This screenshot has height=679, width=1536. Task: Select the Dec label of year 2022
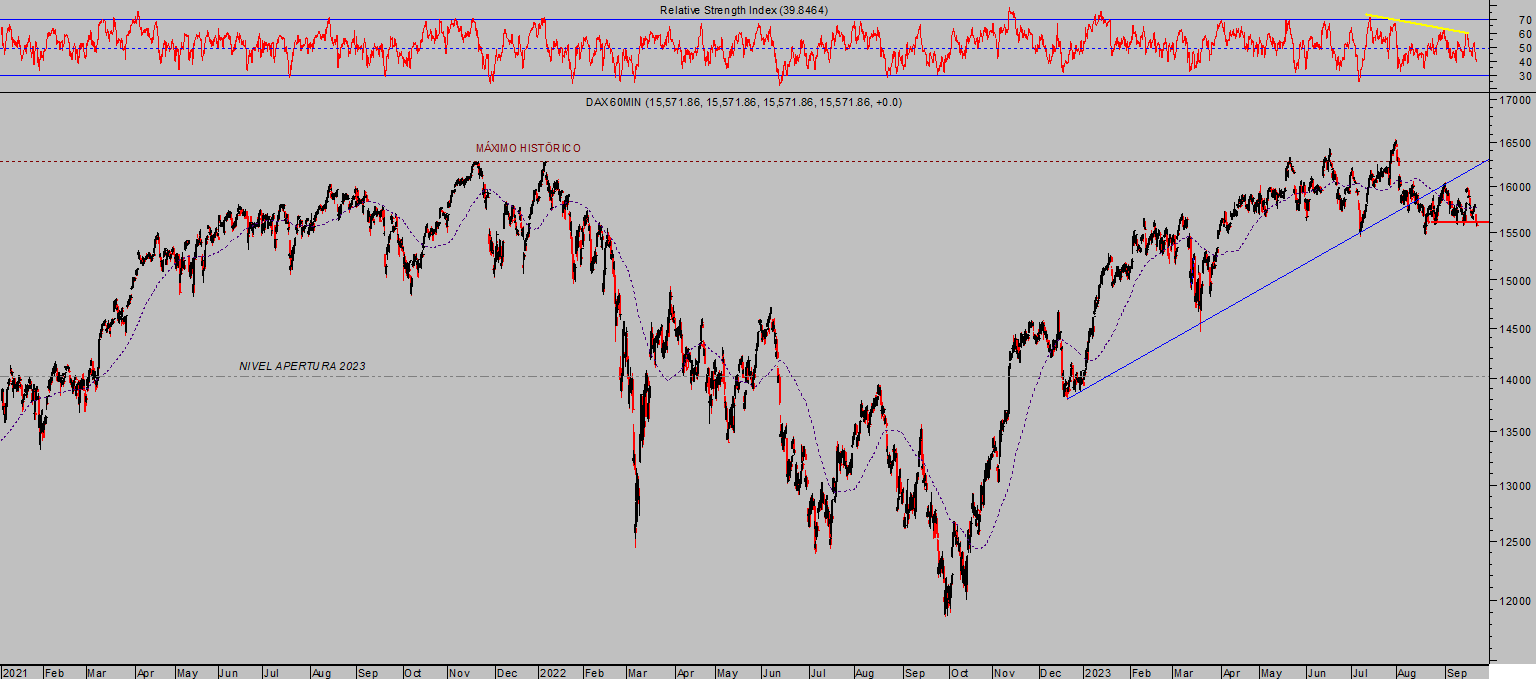click(x=1050, y=671)
